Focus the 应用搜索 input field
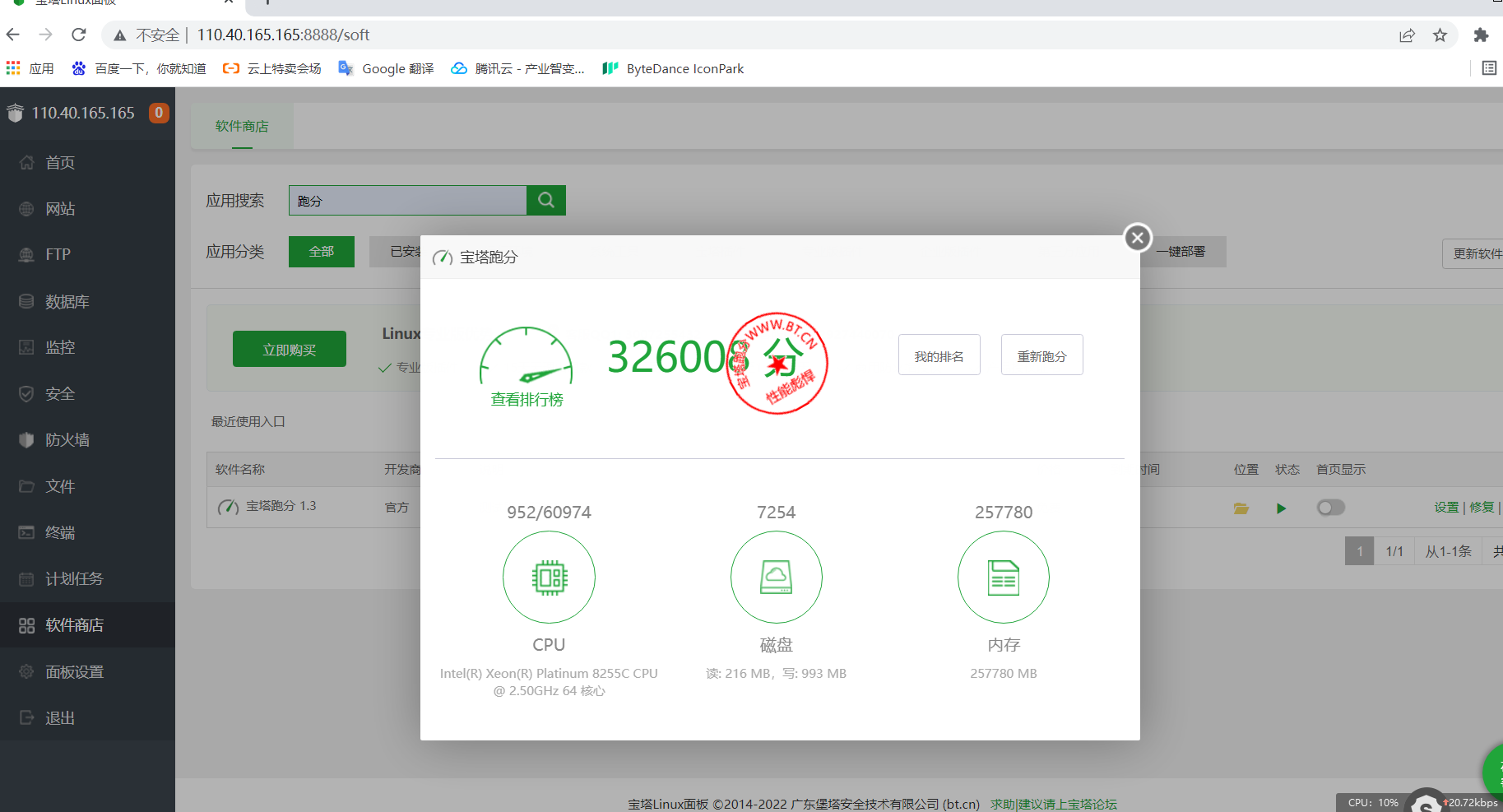Image resolution: width=1503 pixels, height=812 pixels. (x=407, y=200)
